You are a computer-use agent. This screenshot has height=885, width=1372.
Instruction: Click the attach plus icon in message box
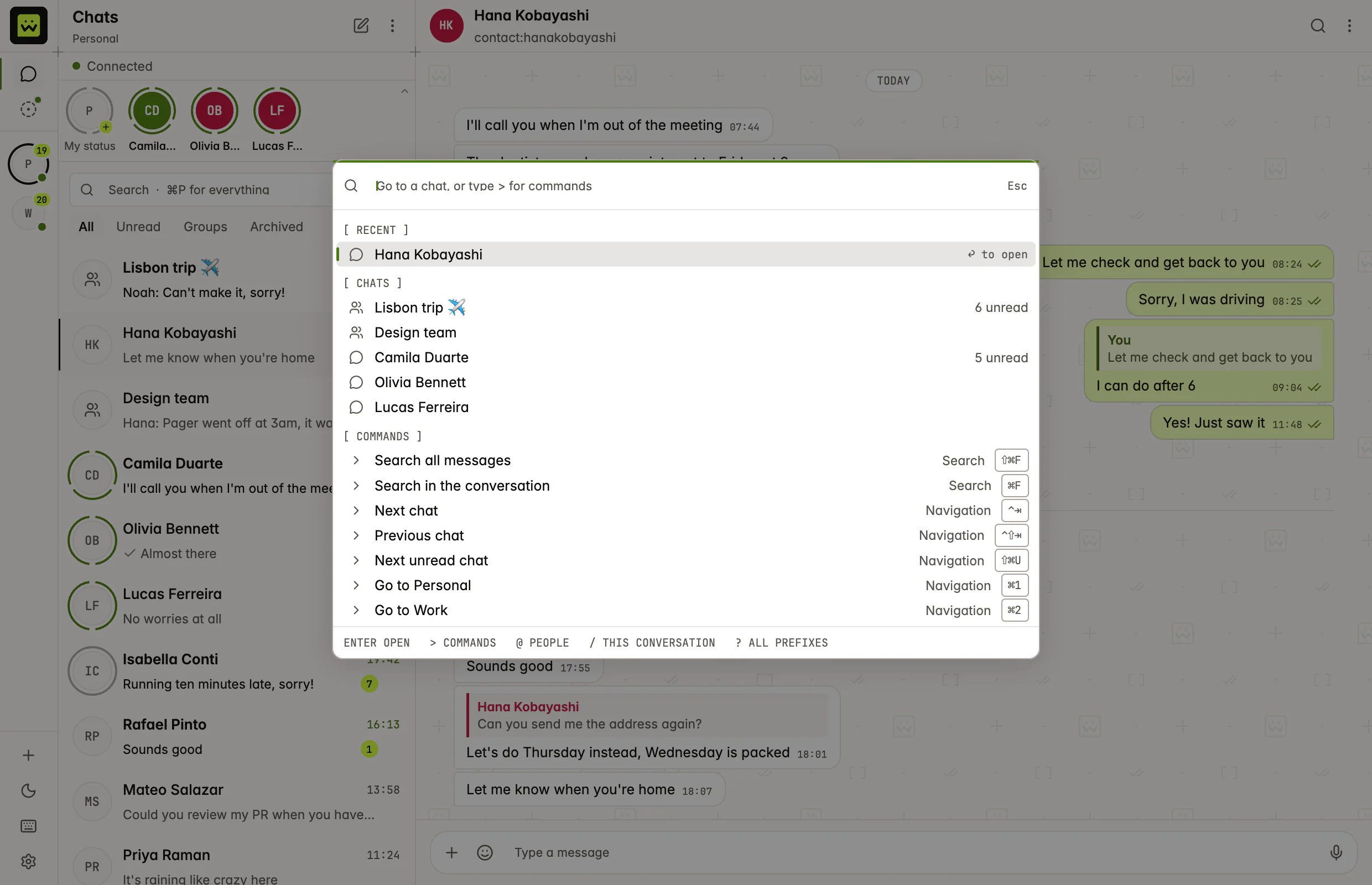[452, 852]
